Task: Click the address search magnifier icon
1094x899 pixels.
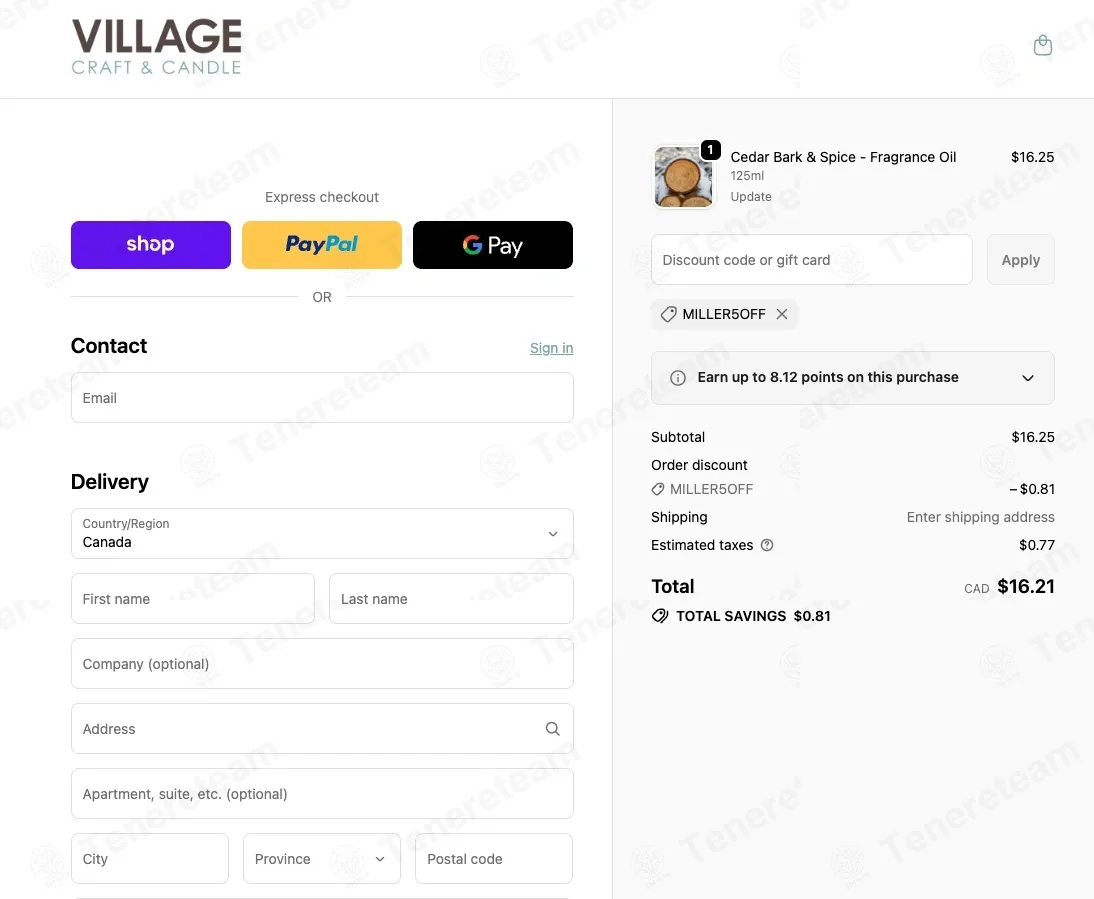Action: coord(552,729)
